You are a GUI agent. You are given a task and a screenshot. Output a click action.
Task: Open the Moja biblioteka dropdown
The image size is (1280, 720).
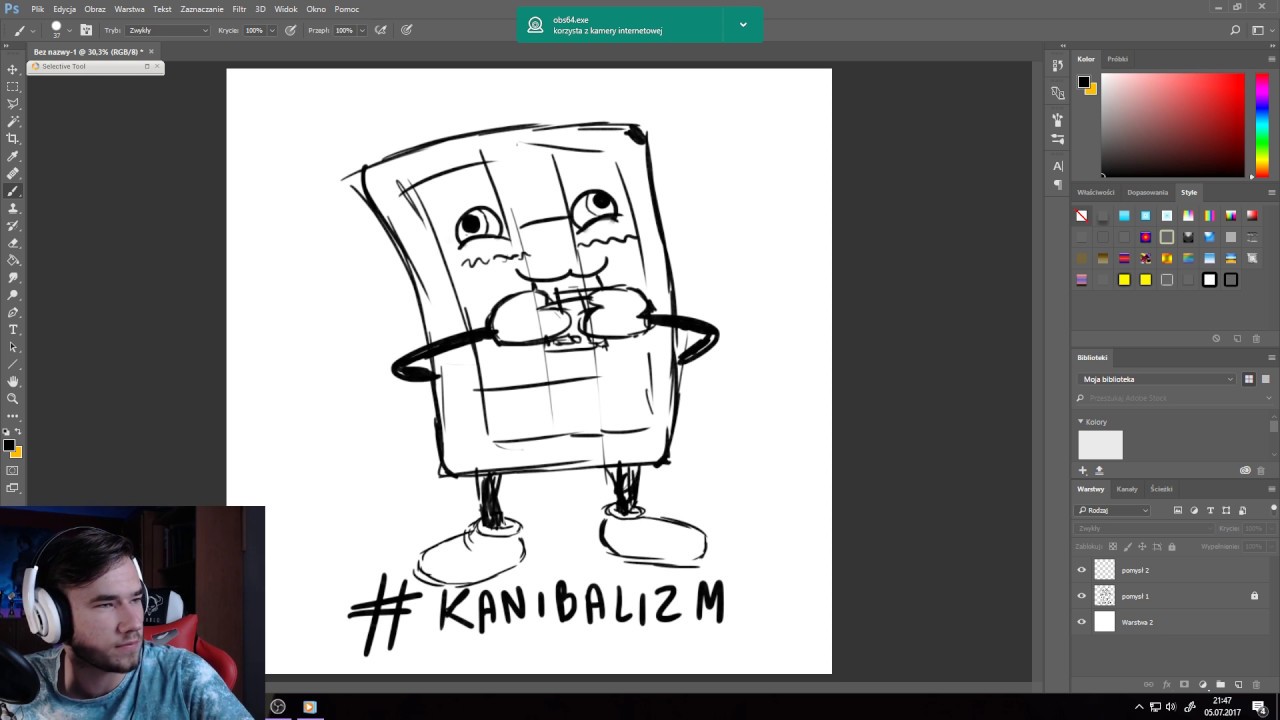pos(1157,379)
